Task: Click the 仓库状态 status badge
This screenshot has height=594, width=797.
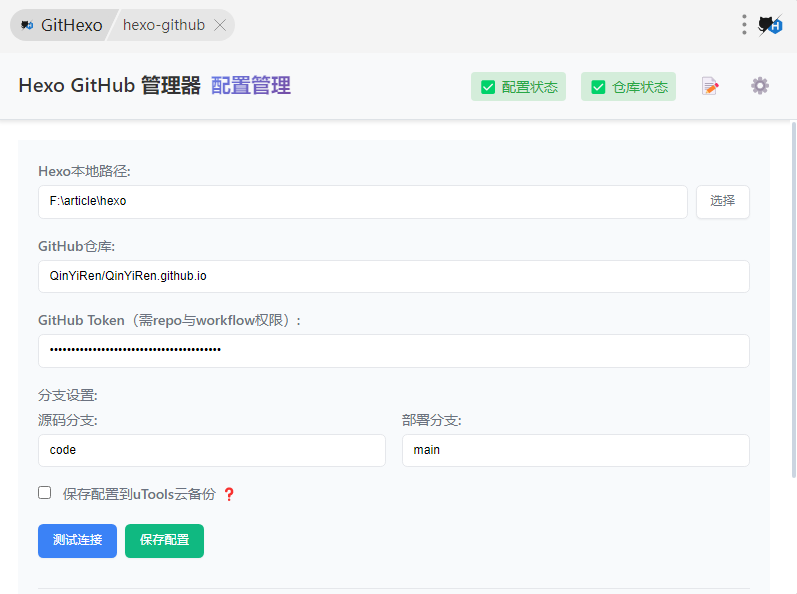Action: coord(628,87)
